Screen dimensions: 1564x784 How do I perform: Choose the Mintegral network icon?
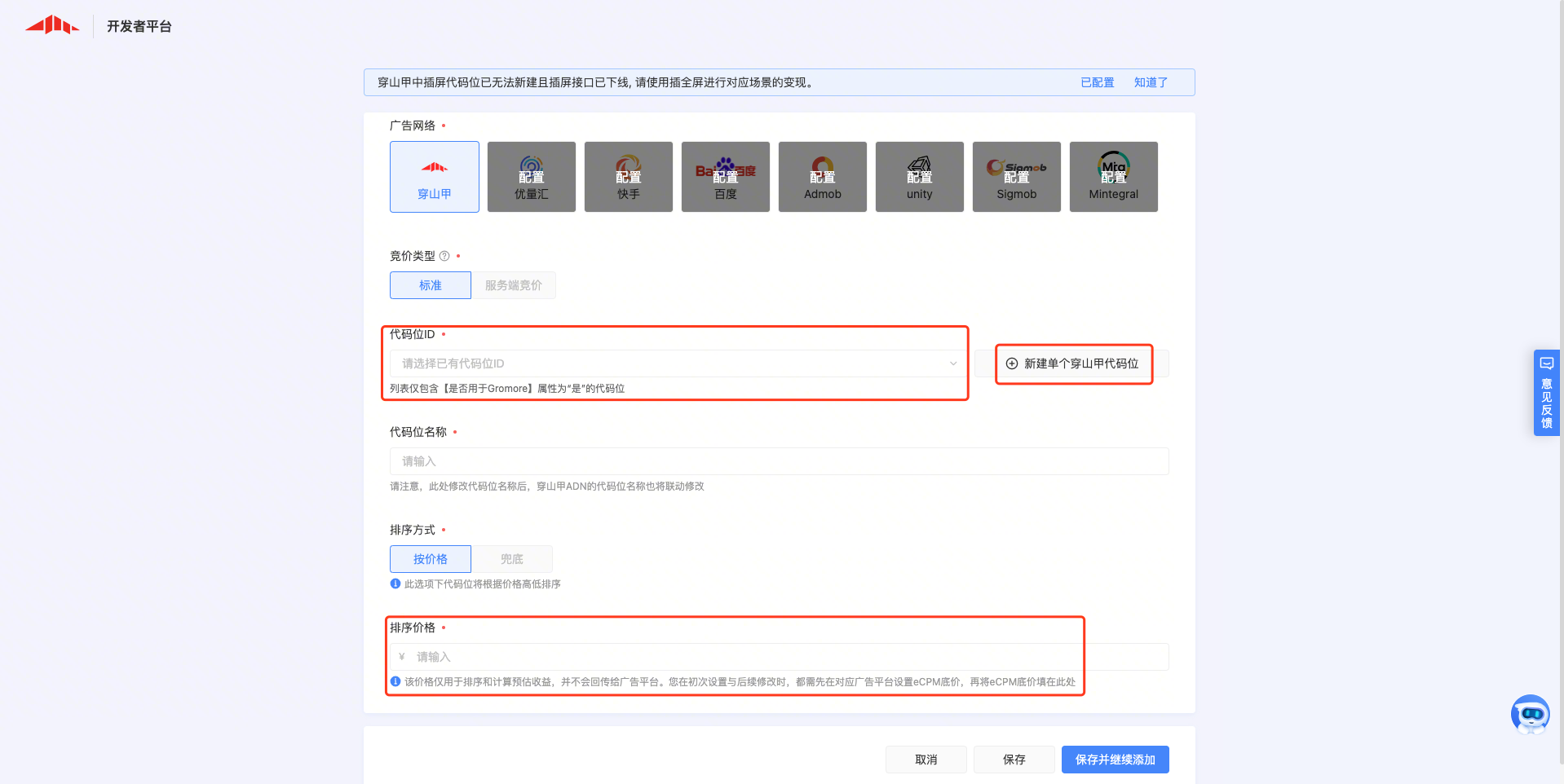tap(1113, 177)
